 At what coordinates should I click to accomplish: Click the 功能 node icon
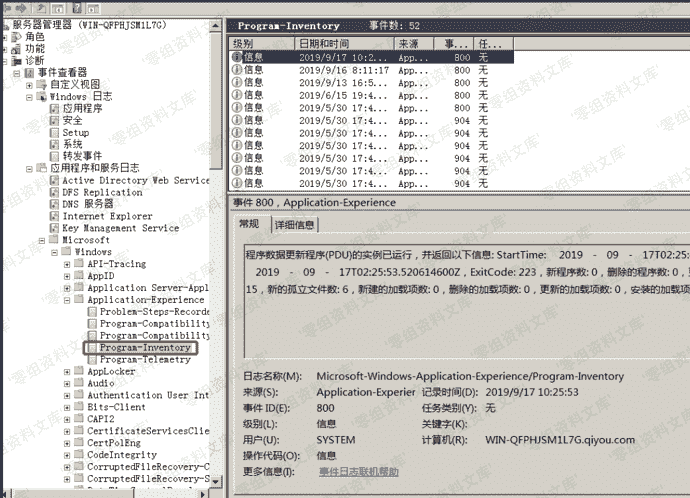pyautogui.click(x=17, y=48)
